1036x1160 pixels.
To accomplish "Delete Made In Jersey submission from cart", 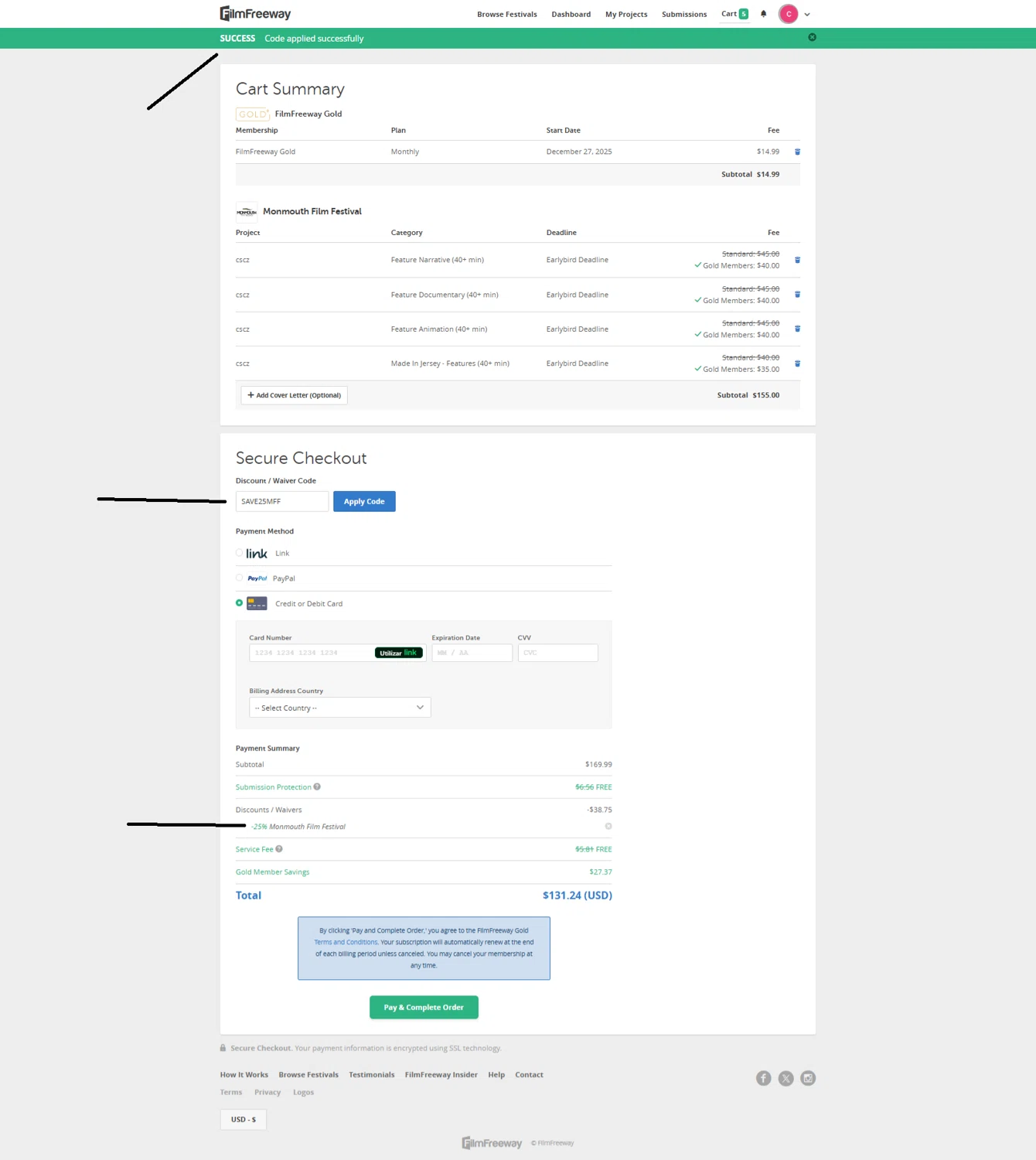I will point(797,363).
